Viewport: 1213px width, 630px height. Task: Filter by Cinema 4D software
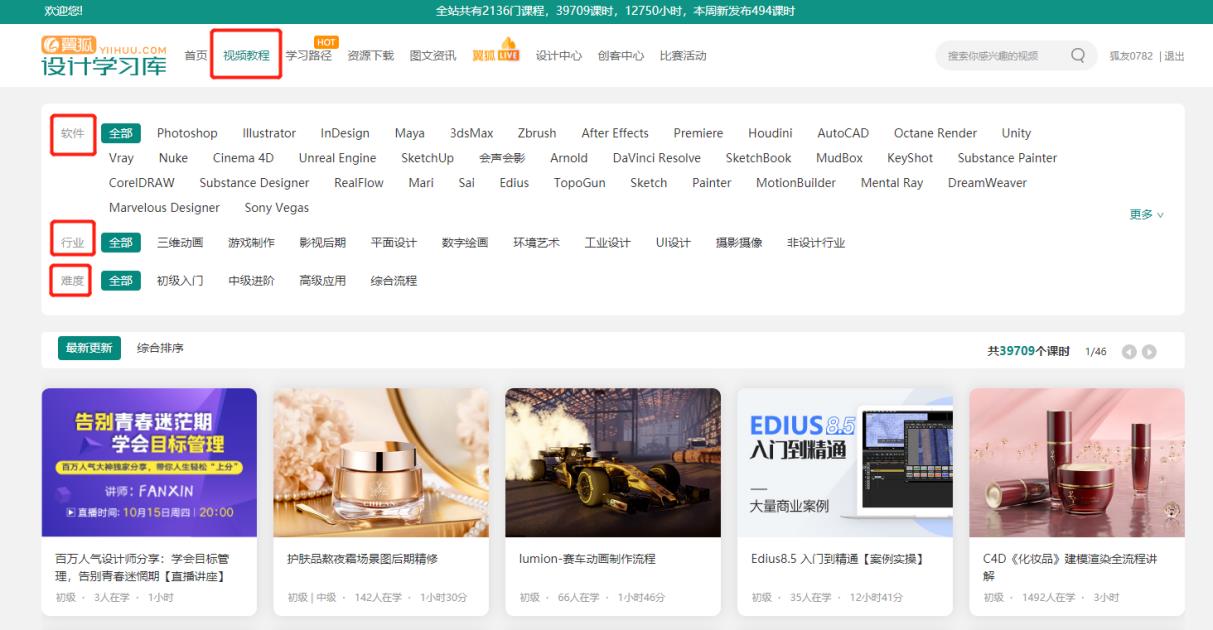click(243, 158)
